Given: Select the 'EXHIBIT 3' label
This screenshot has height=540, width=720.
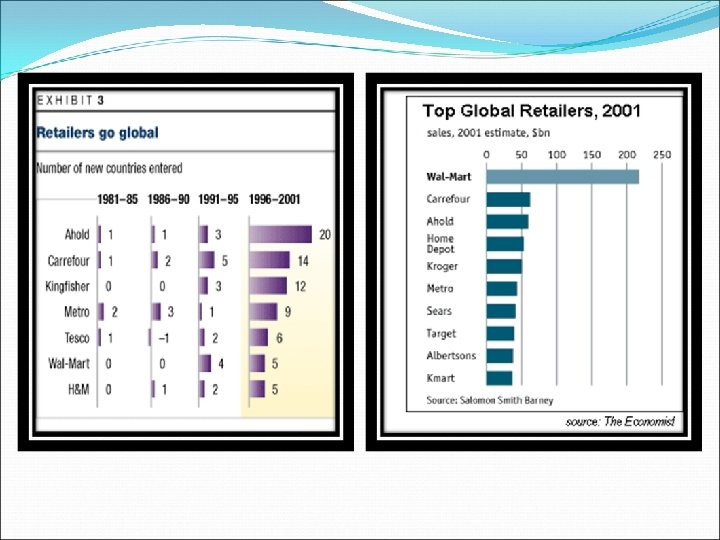Looking at the screenshot, I should tap(70, 101).
